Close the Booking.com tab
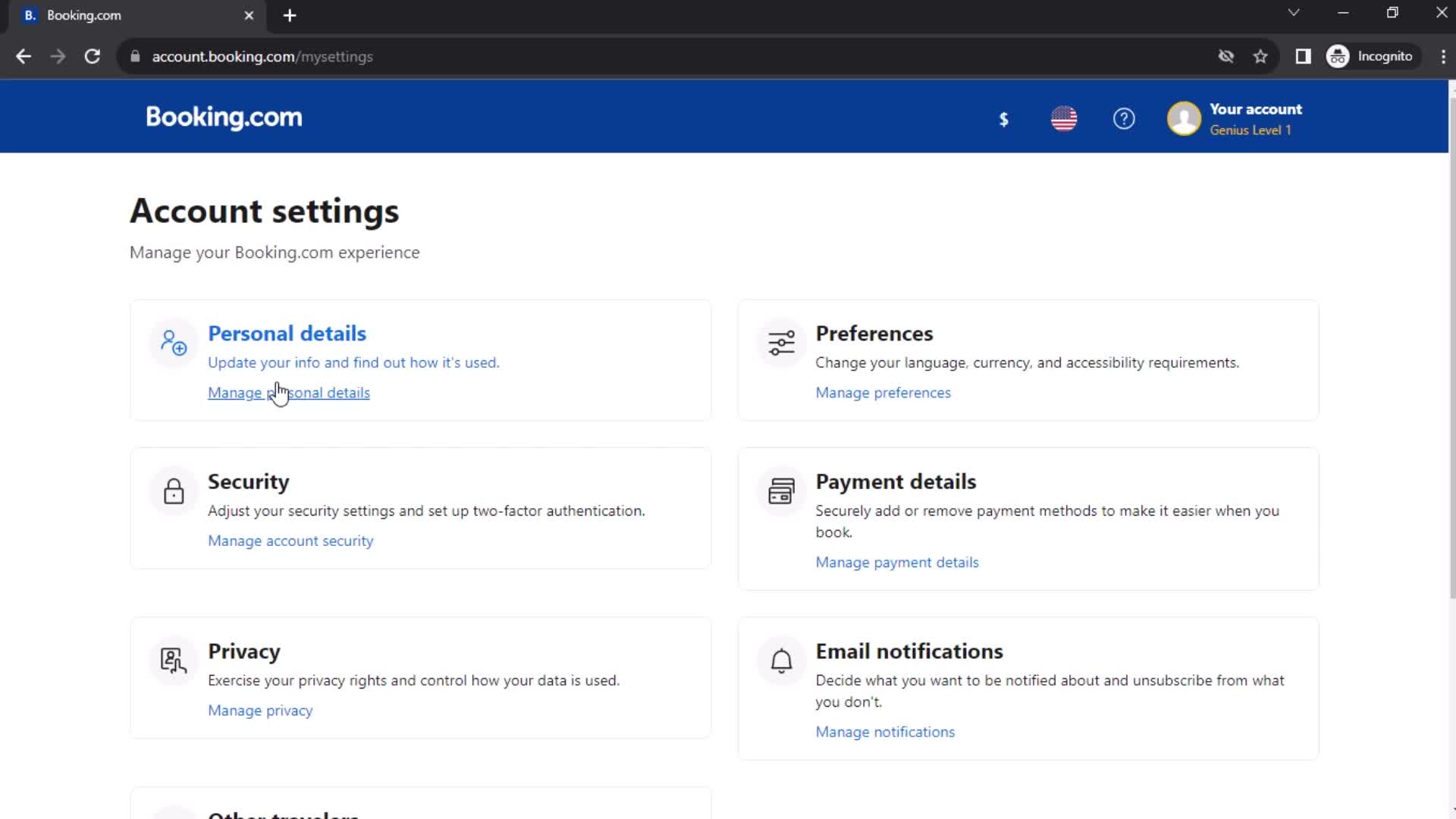The width and height of the screenshot is (1456, 819). 249,15
